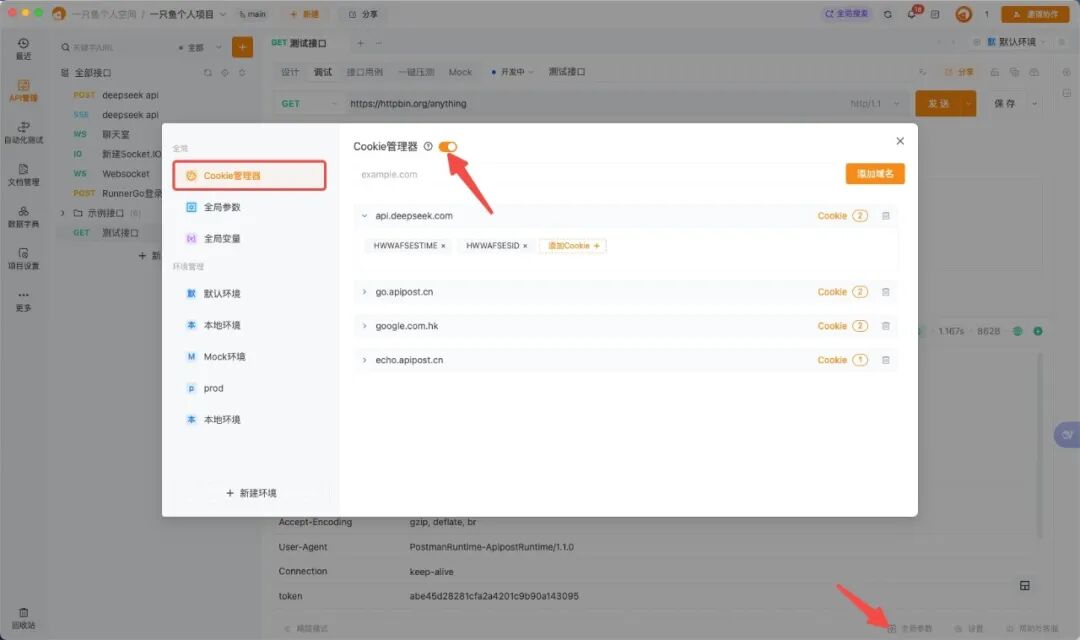This screenshot has height=640, width=1080.
Task: Expand the echo.apipost.cn domain row
Action: coord(364,360)
